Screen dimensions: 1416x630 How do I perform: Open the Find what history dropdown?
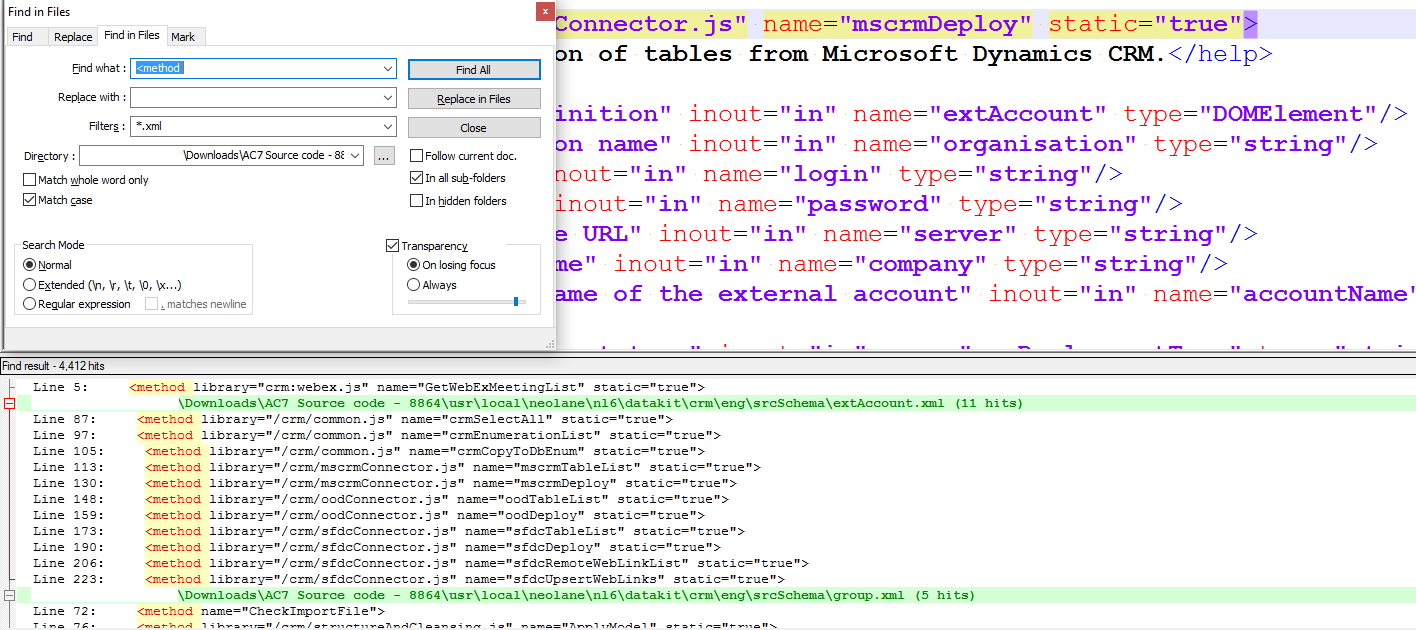coord(388,69)
